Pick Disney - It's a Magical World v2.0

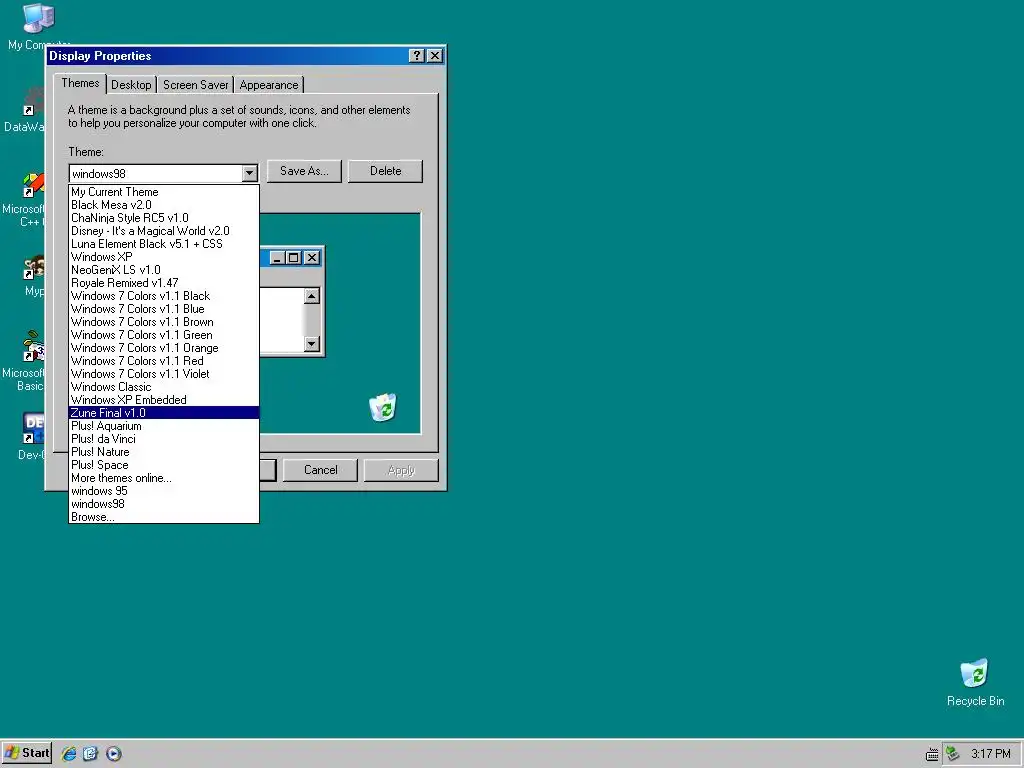tap(164, 231)
